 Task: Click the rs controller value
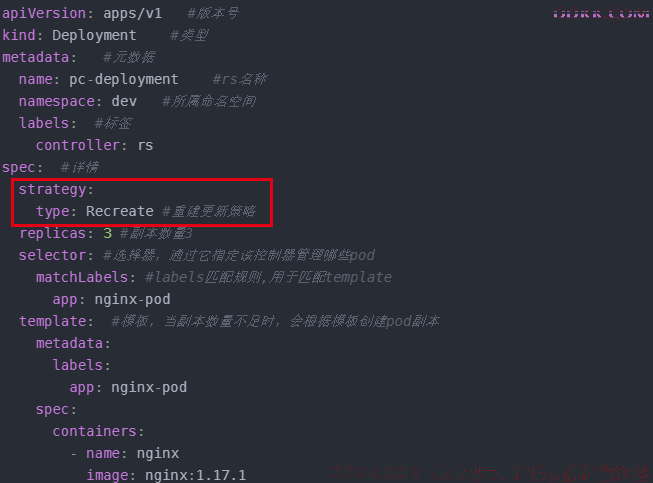(145, 146)
